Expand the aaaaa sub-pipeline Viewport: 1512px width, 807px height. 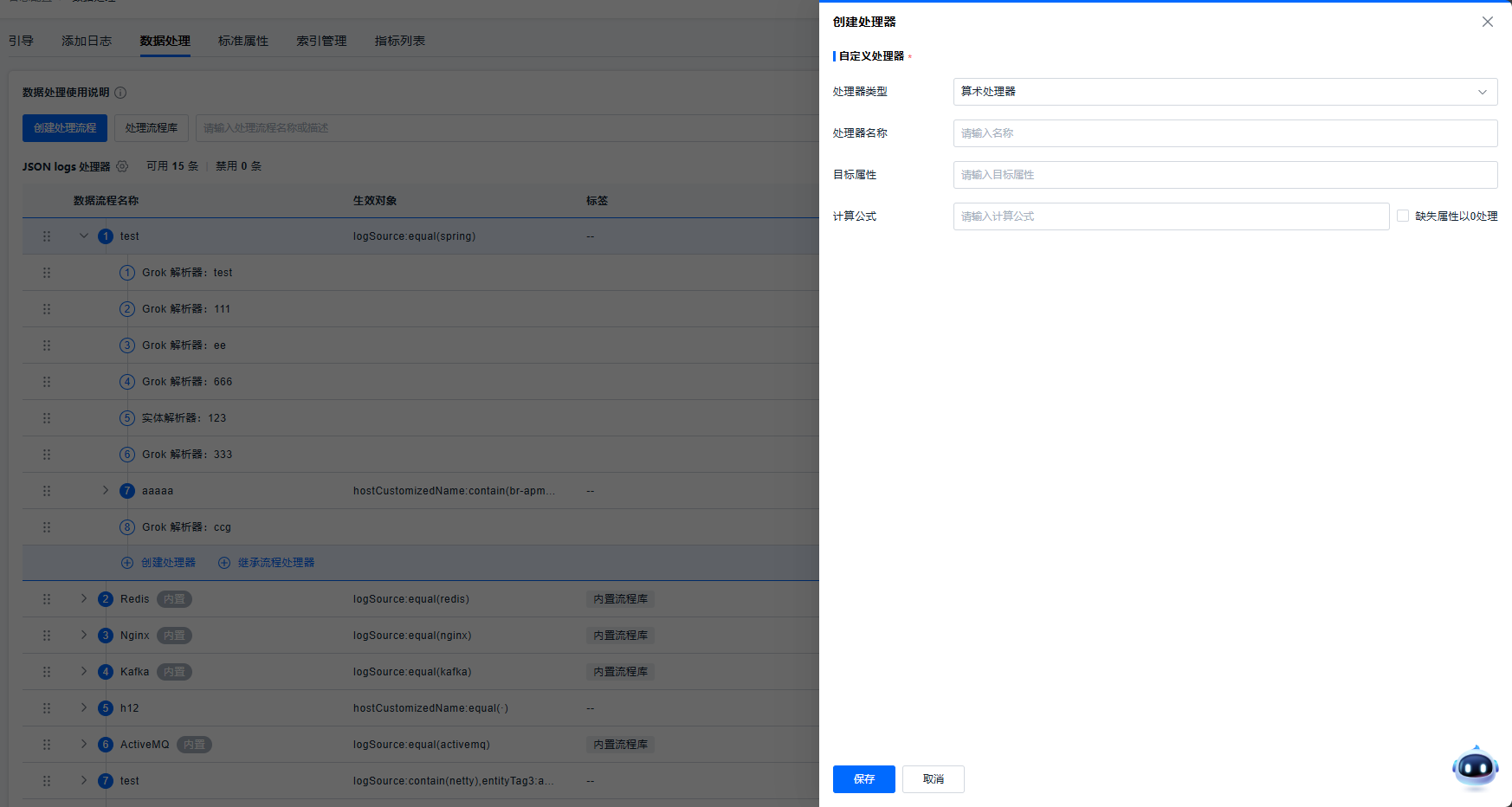tap(106, 491)
